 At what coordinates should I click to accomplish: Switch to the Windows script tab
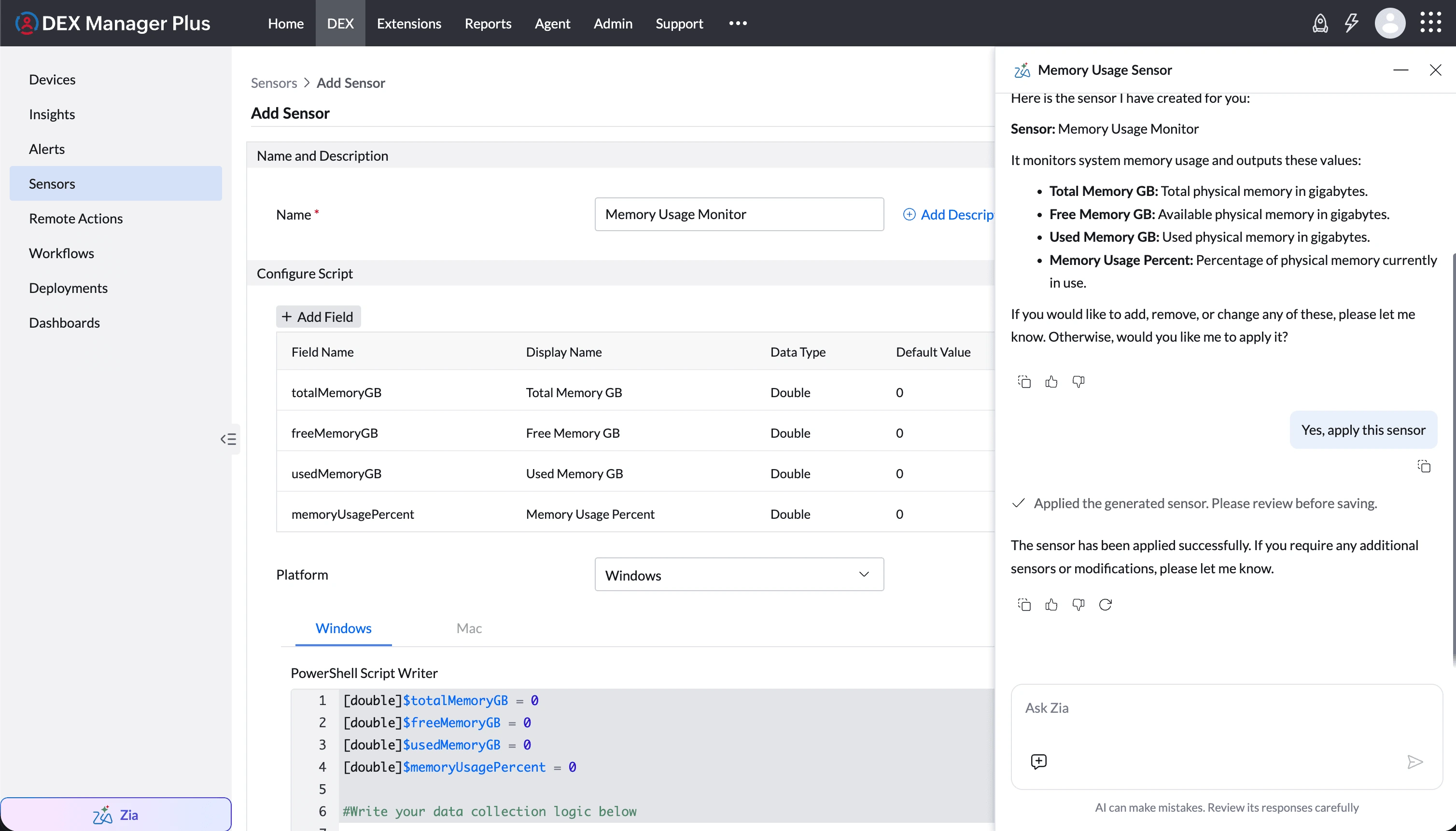click(343, 628)
